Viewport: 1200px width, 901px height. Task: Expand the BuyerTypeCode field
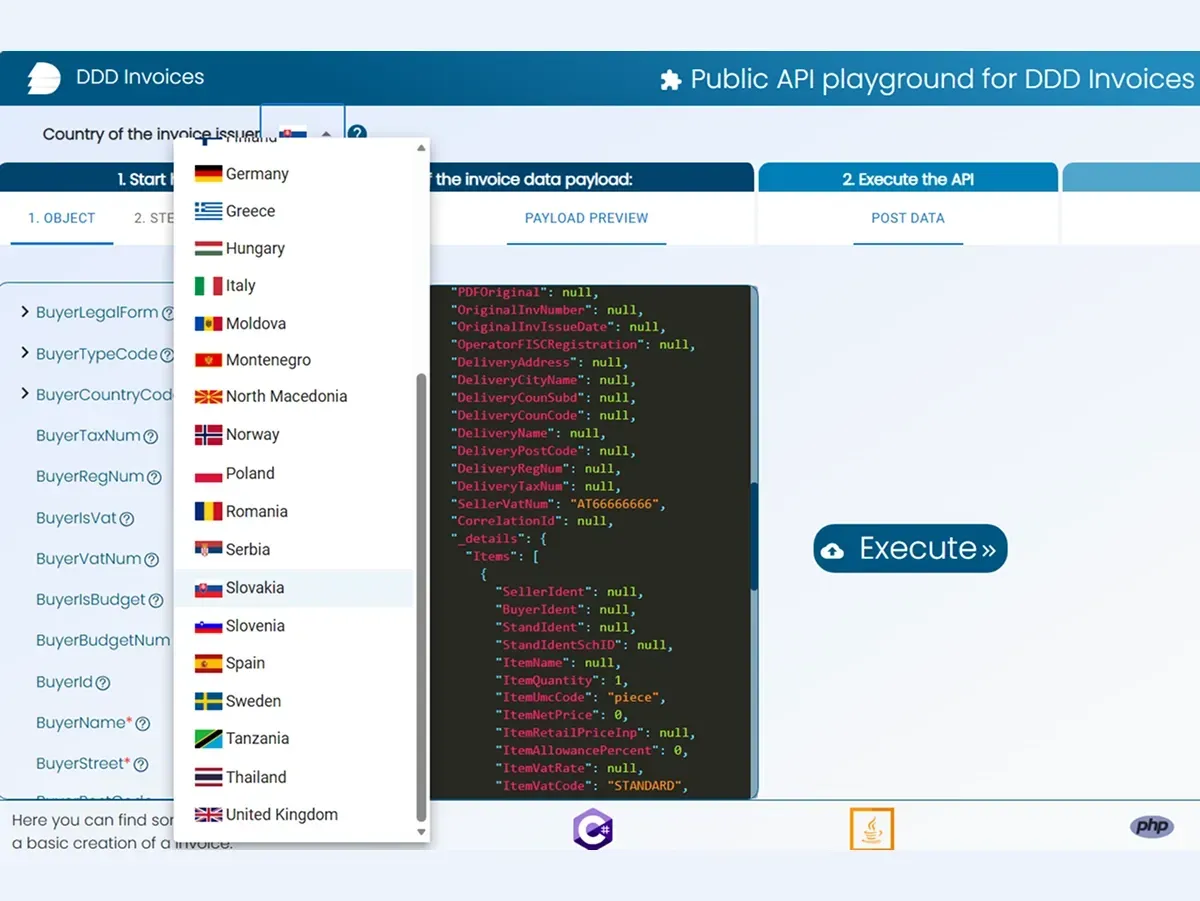[x=25, y=354]
